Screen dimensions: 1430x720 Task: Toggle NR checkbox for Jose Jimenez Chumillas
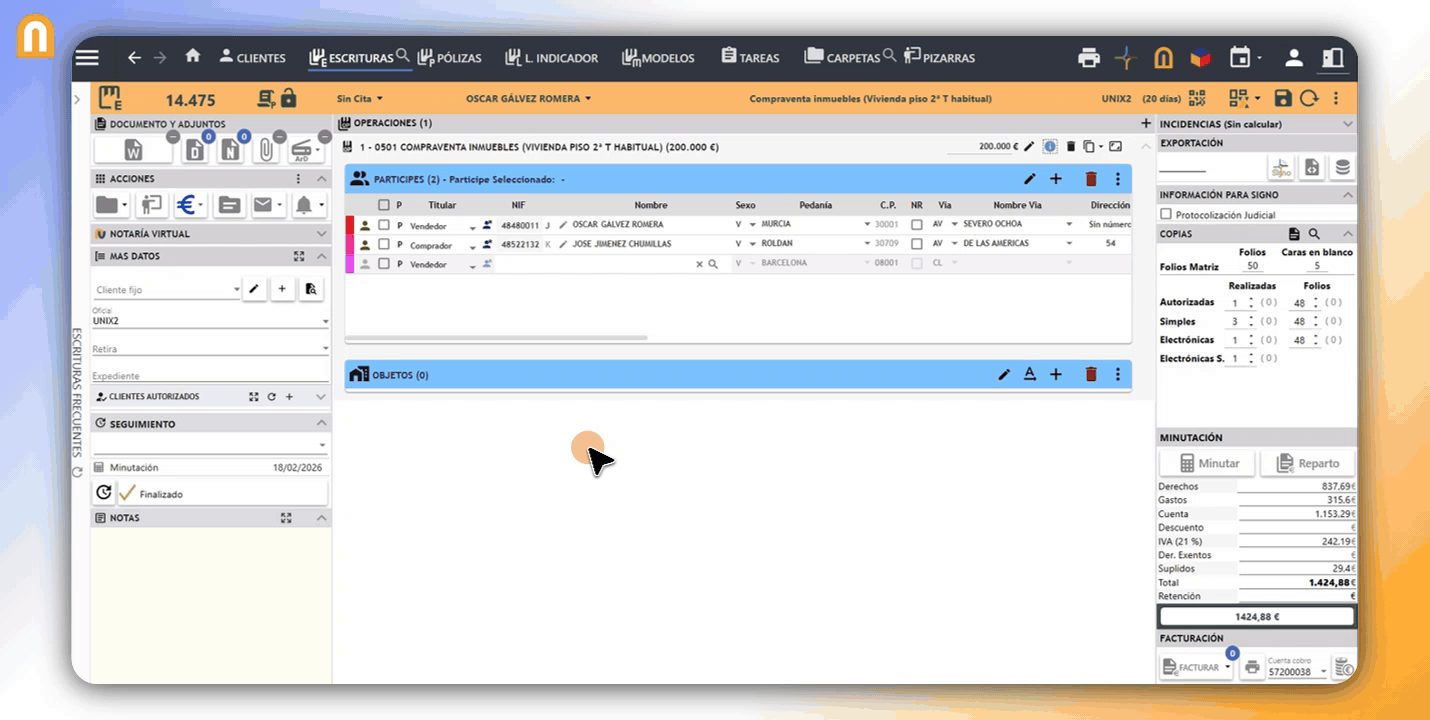(917, 244)
